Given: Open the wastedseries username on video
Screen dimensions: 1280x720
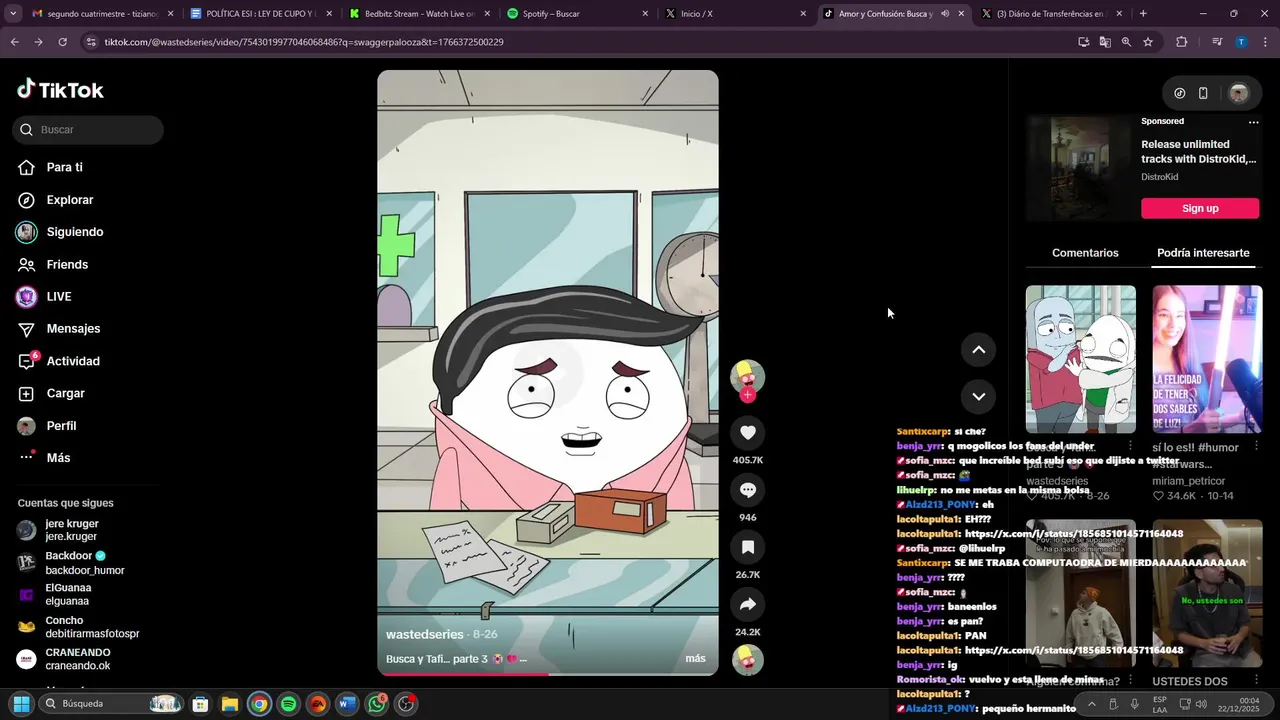Looking at the screenshot, I should (x=425, y=634).
